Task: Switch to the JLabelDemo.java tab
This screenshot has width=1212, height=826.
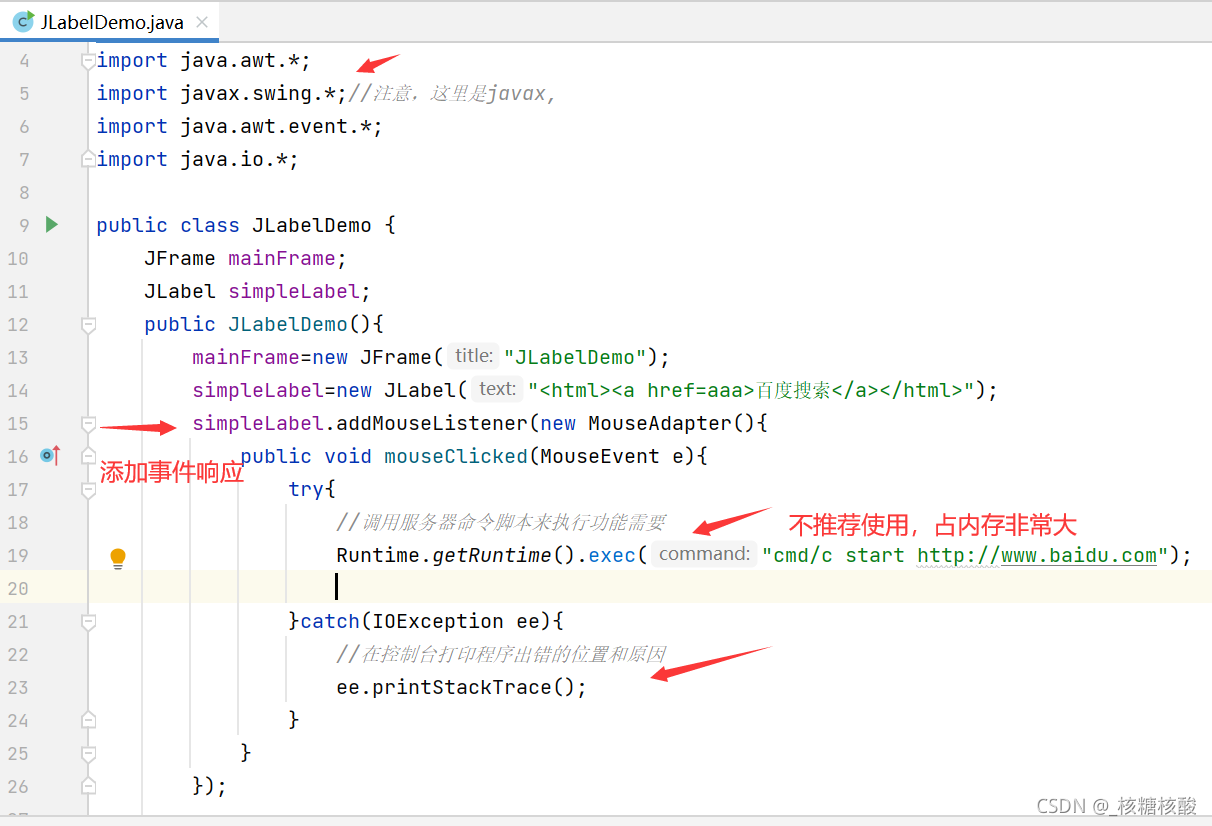Action: [109, 22]
